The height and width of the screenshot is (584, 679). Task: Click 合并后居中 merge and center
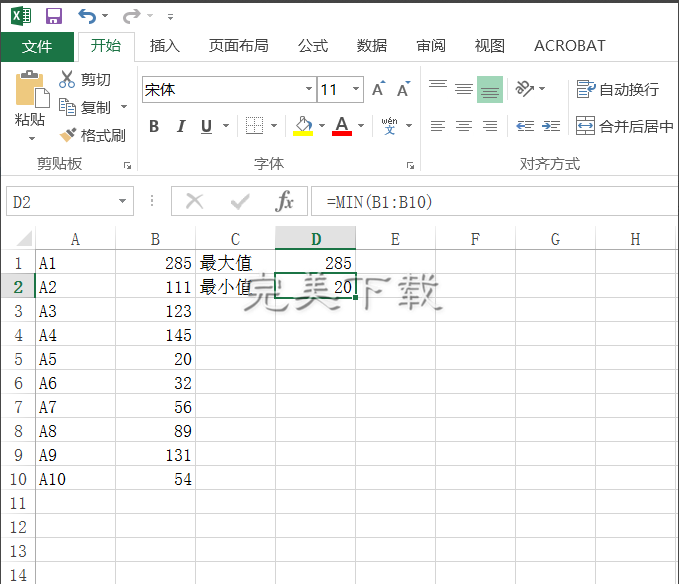coord(624,126)
